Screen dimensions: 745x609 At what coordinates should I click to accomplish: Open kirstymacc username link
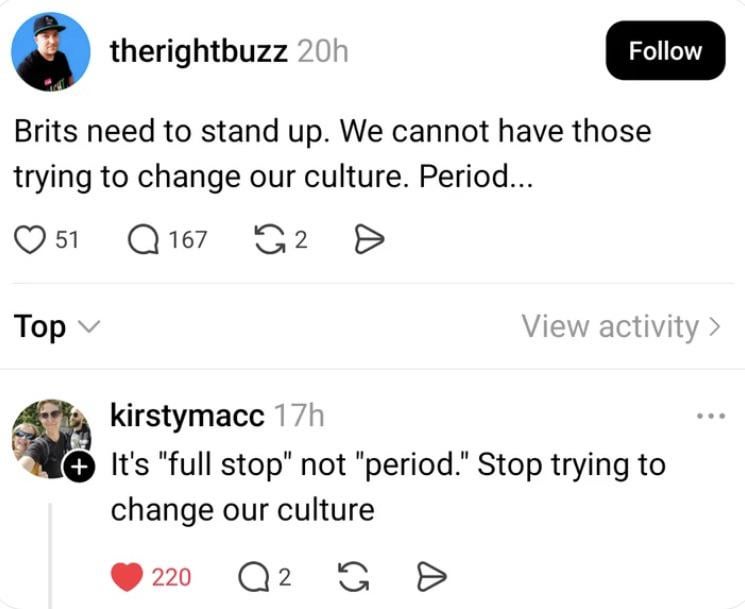[187, 415]
